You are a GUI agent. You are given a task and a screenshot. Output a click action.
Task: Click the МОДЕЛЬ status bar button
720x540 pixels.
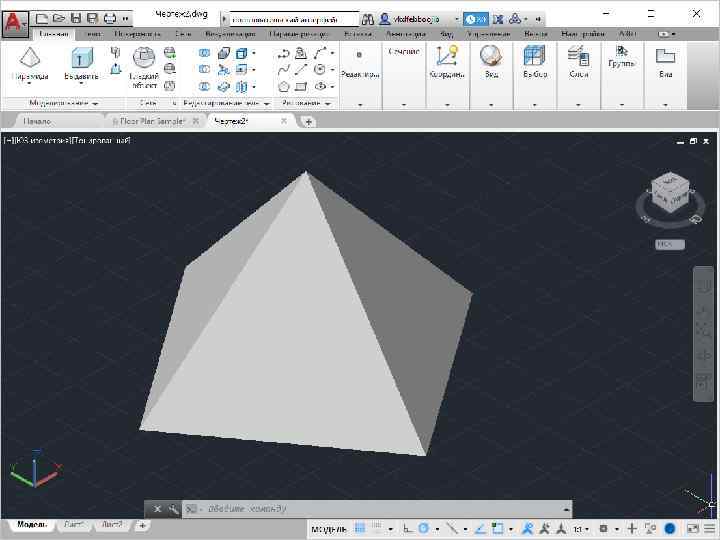click(x=329, y=529)
